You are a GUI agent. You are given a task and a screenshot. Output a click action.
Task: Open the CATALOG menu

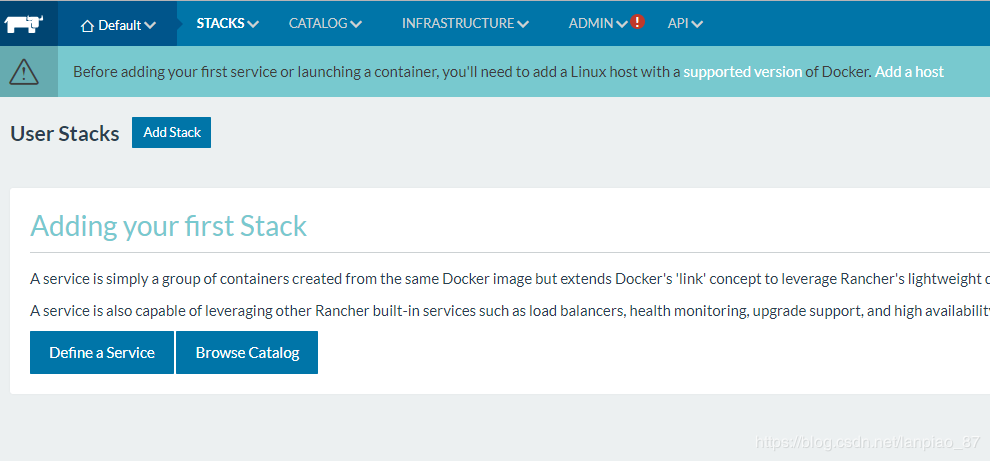click(318, 23)
